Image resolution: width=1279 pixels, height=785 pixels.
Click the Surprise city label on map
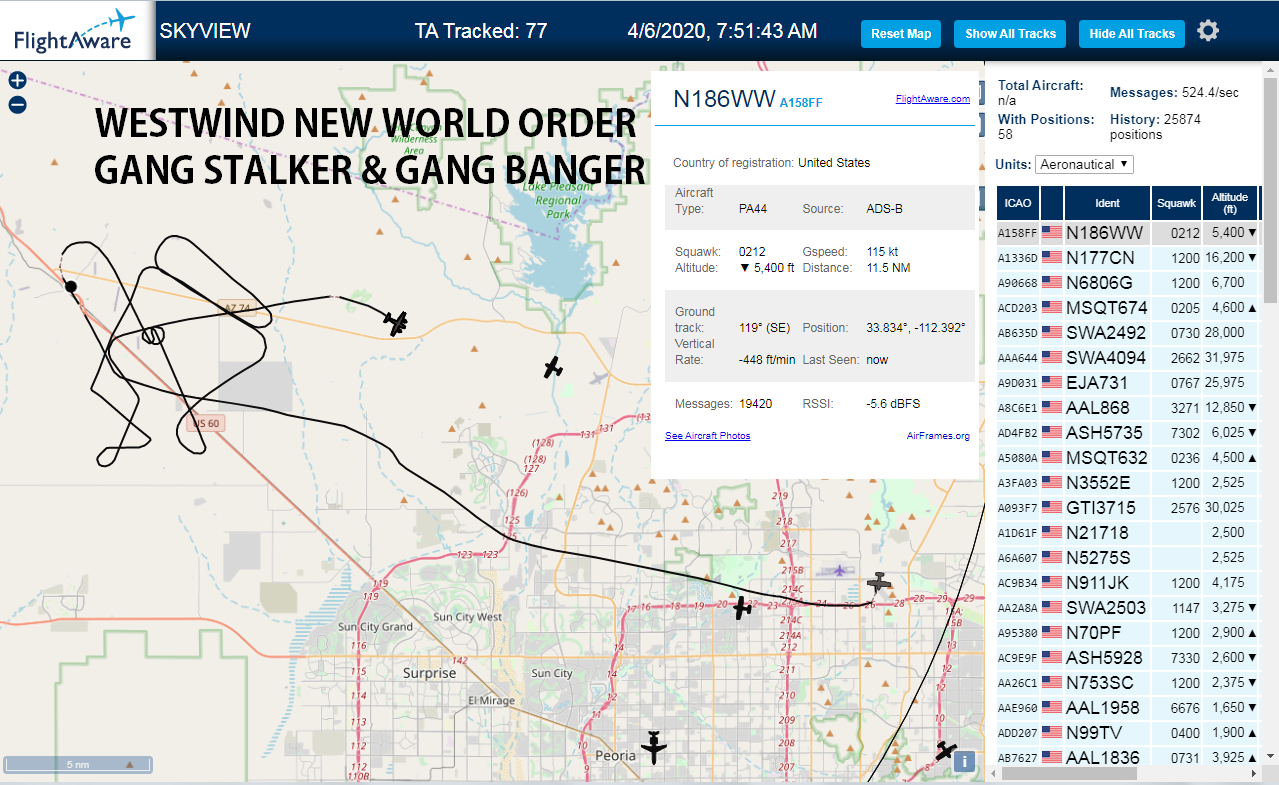coord(429,673)
